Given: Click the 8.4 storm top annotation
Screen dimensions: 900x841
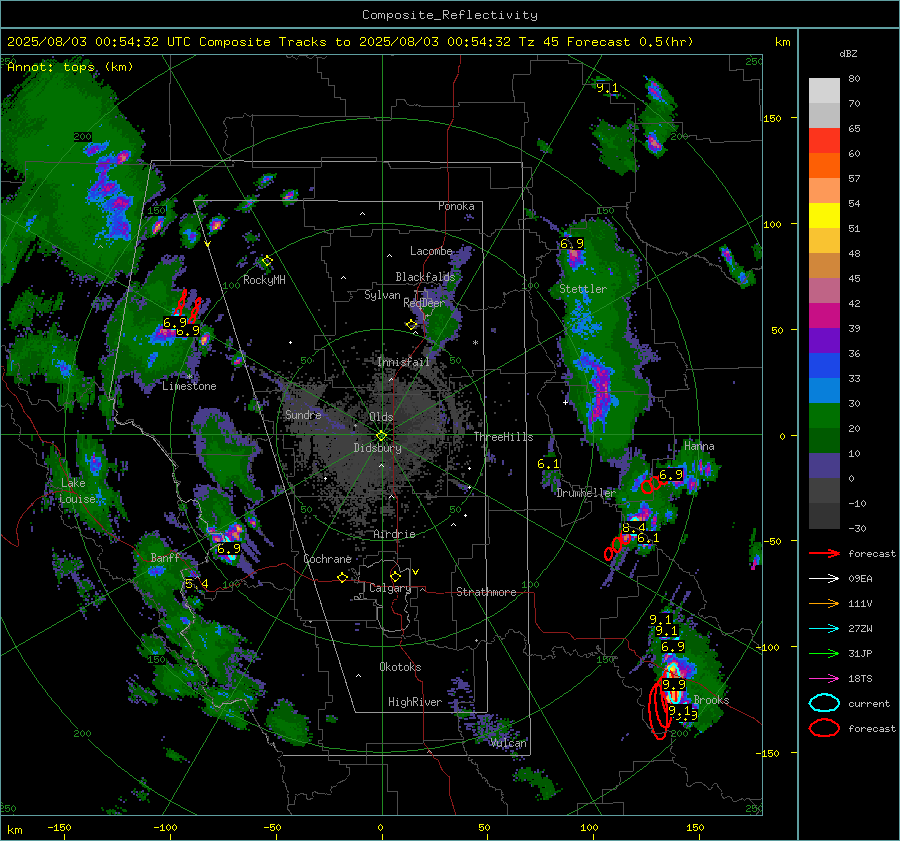Looking at the screenshot, I should pyautogui.click(x=634, y=528).
